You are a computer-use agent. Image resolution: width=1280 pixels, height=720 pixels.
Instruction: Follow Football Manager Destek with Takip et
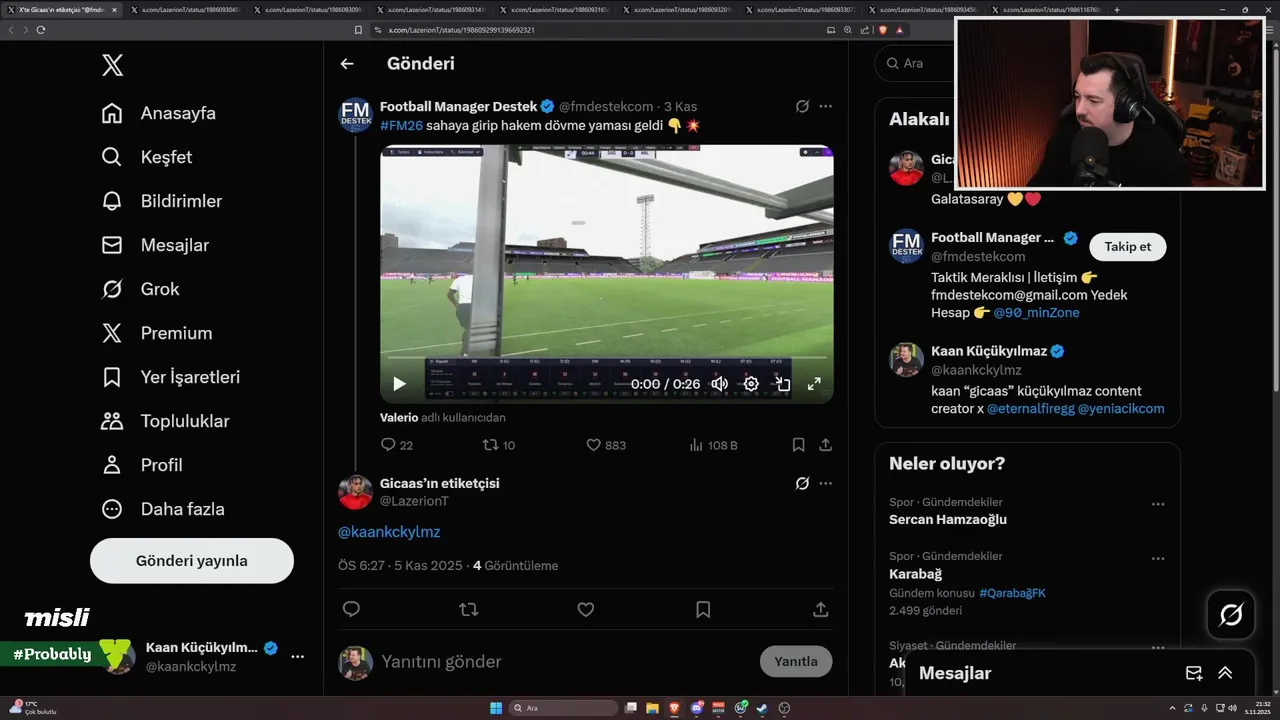(x=1128, y=247)
